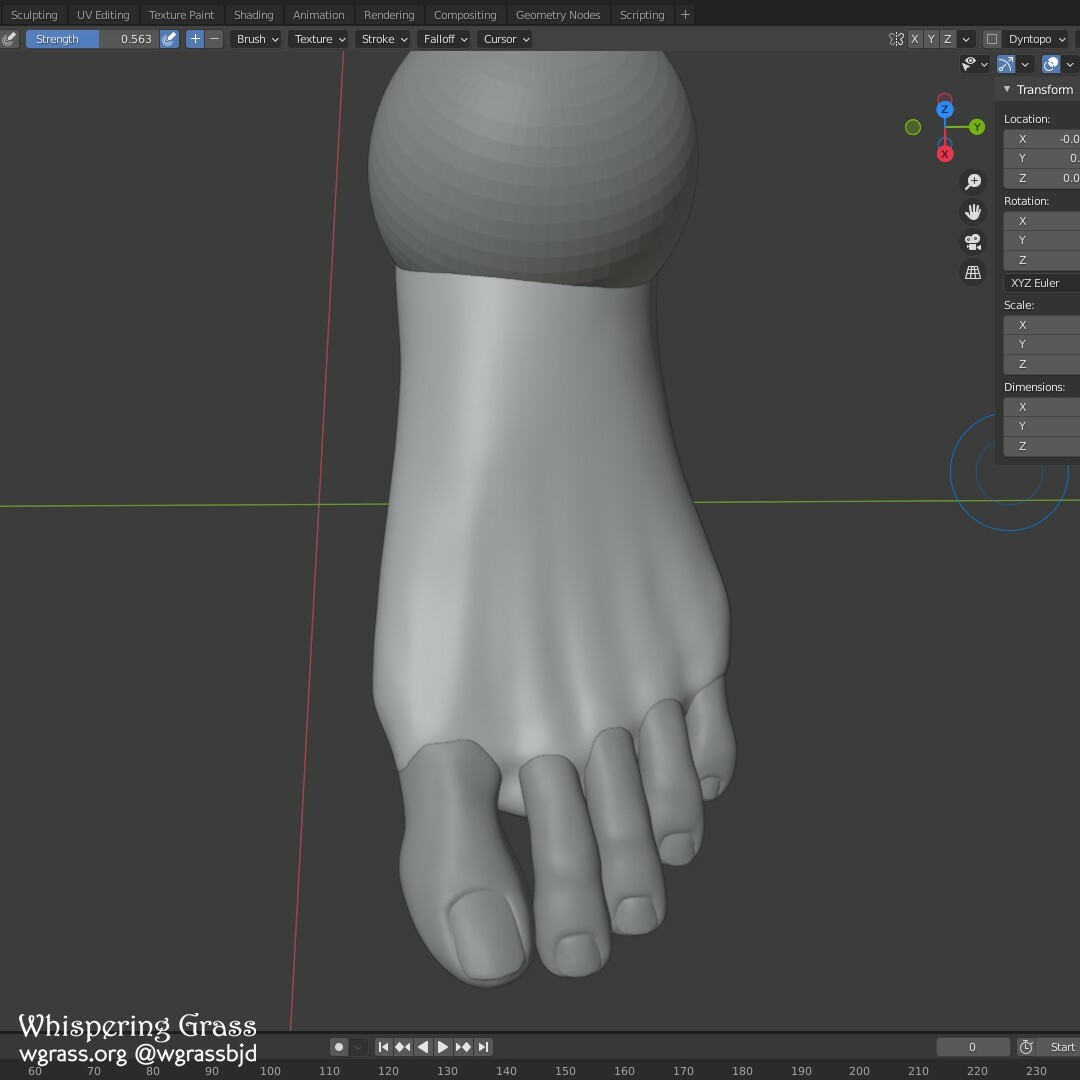Expand the gizmos options dropdown arrow
This screenshot has height=1080, width=1080.
1025,64
